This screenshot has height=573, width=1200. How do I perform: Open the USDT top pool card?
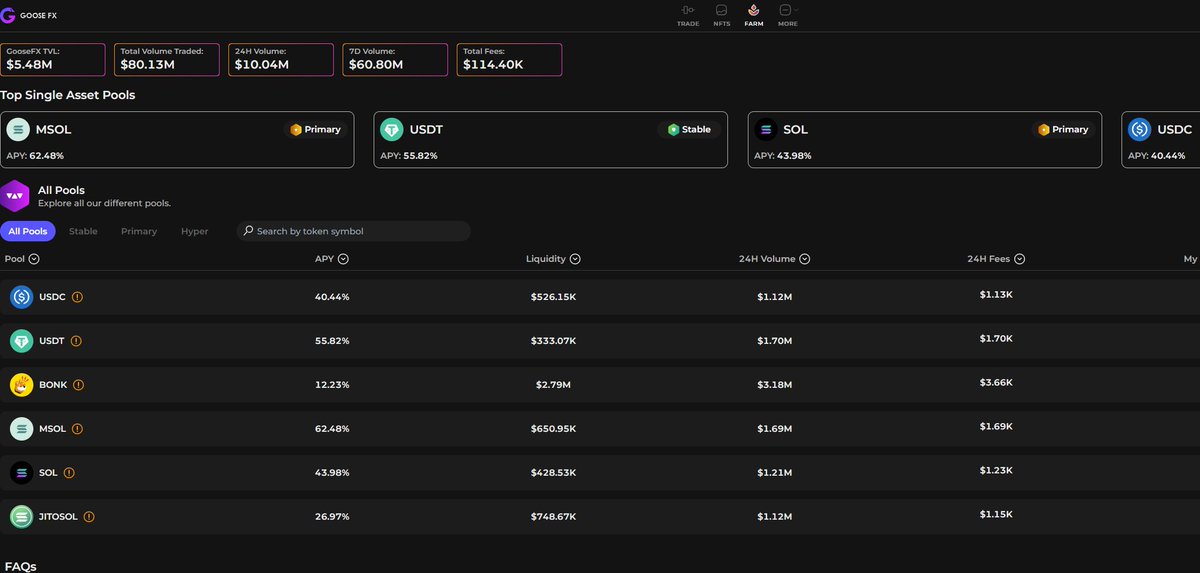[x=551, y=139]
